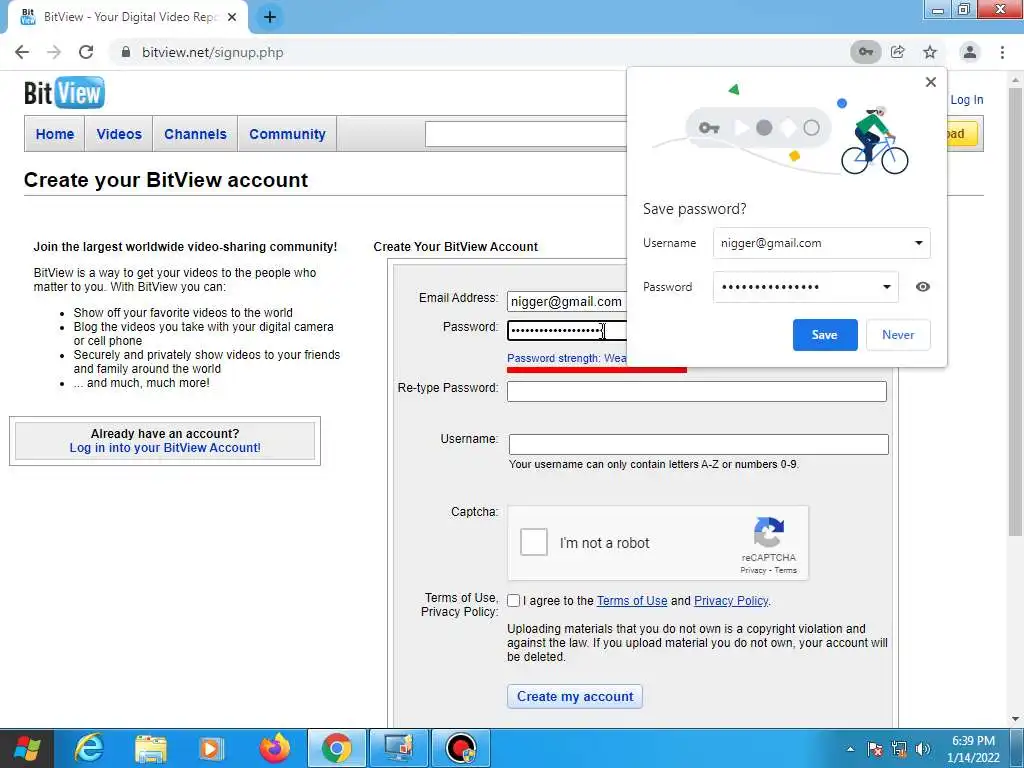Screen dimensions: 1024x768
Task: Open the Windows Start button
Action: click(27, 748)
